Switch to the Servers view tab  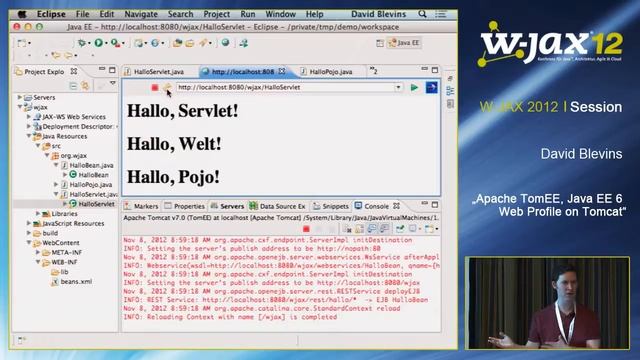pos(227,206)
